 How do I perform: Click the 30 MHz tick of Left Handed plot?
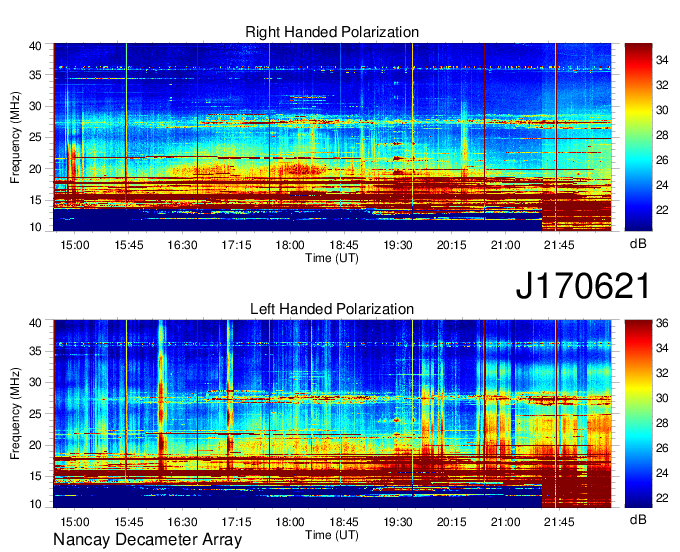coord(36,382)
